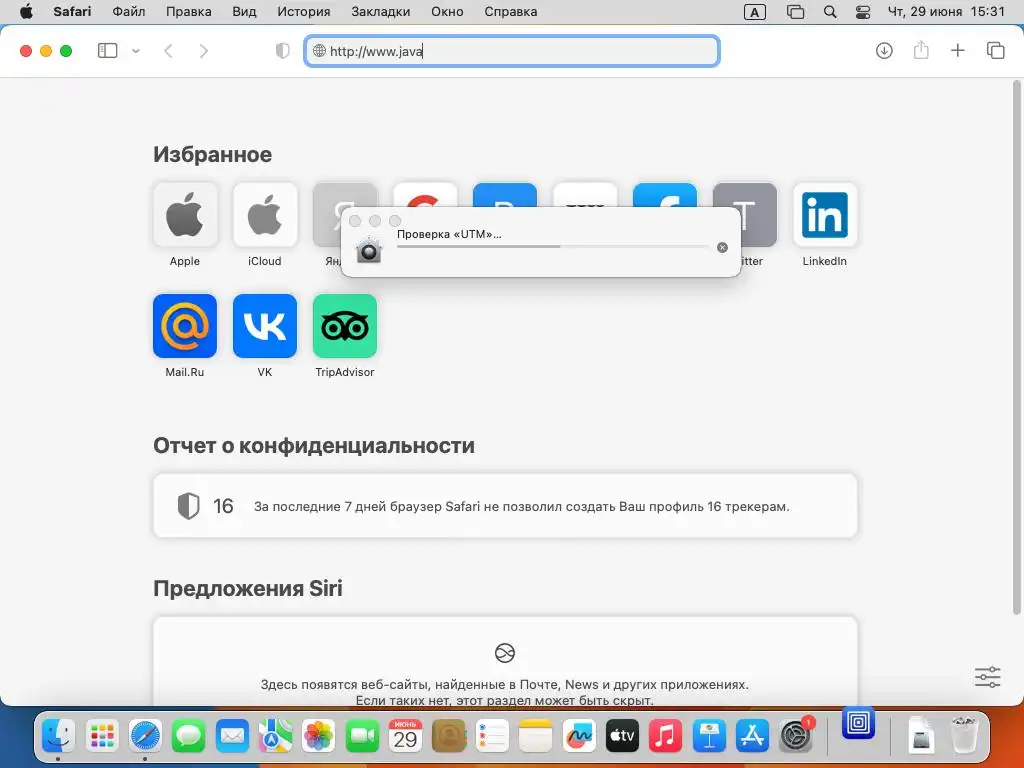This screenshot has width=1024, height=768.
Task: Open the Apple favorite tile
Action: pos(185,215)
